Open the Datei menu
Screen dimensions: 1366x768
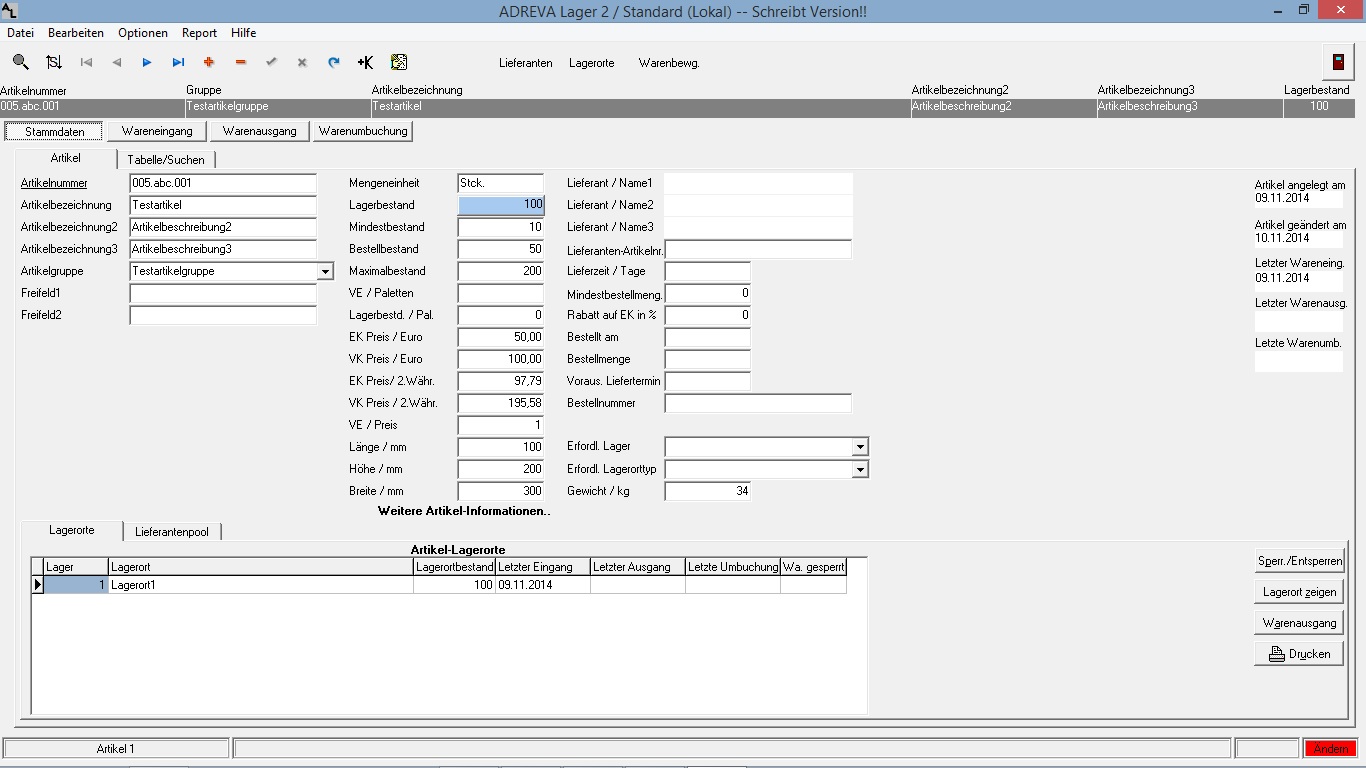(x=20, y=33)
